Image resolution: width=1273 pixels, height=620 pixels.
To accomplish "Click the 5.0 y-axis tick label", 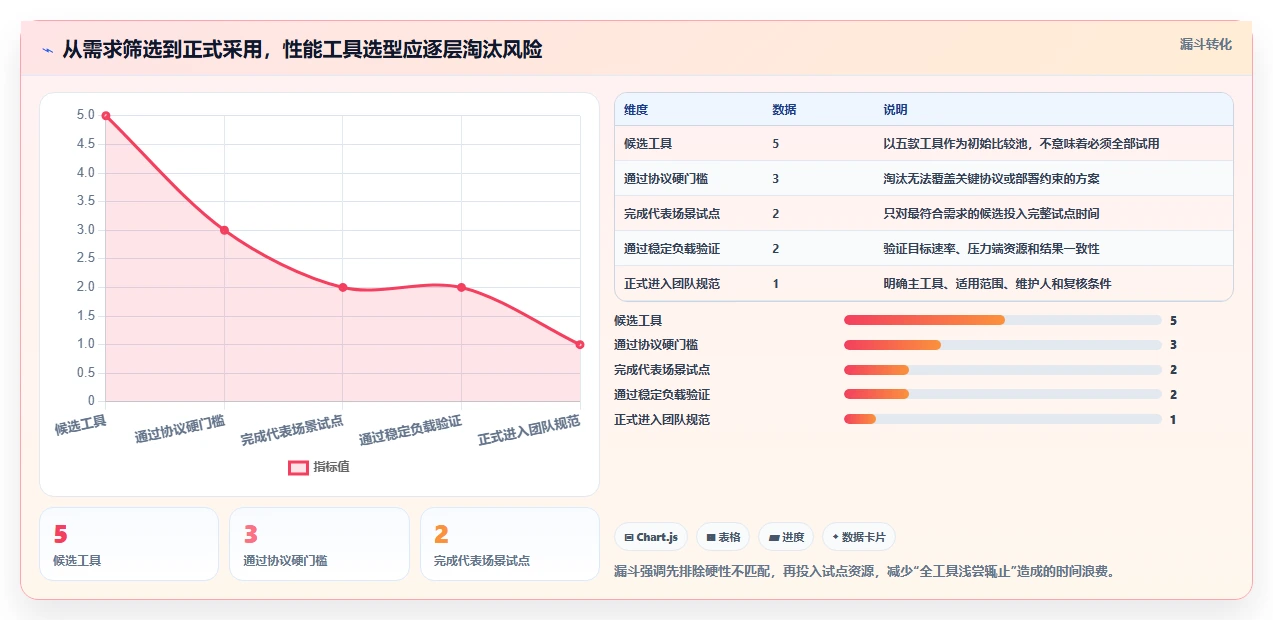I will tap(86, 115).
